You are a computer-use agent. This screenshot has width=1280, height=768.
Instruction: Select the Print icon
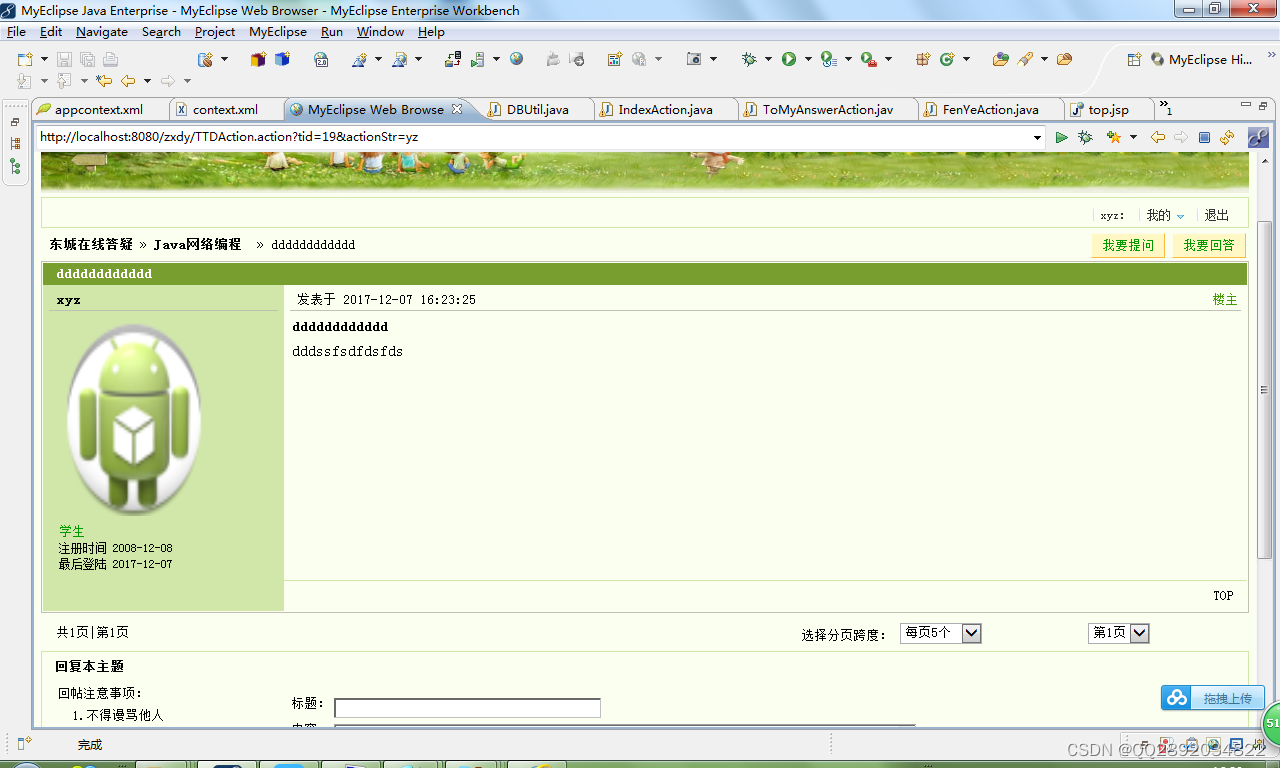pos(110,59)
